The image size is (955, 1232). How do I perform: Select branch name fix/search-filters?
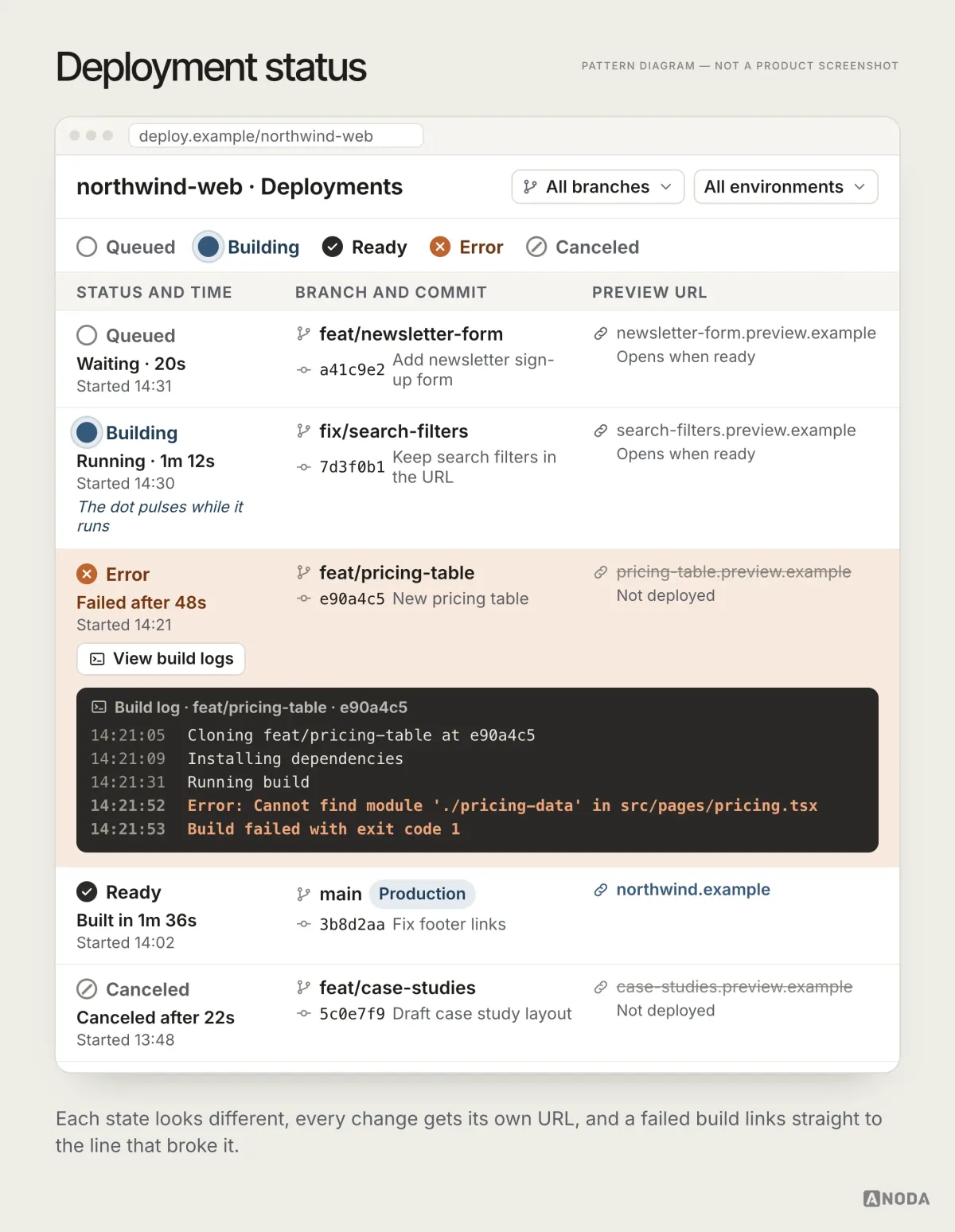coord(394,431)
